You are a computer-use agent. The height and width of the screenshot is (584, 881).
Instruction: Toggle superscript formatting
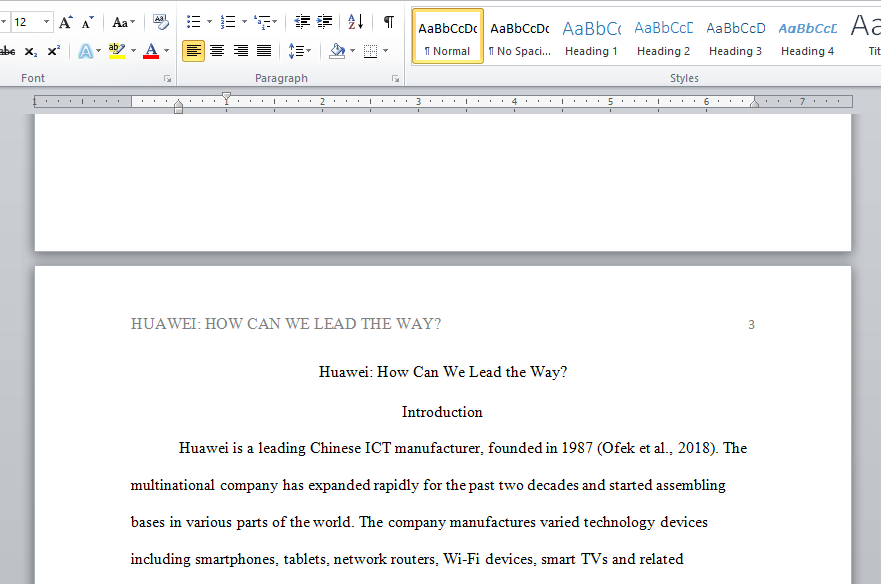click(x=53, y=51)
